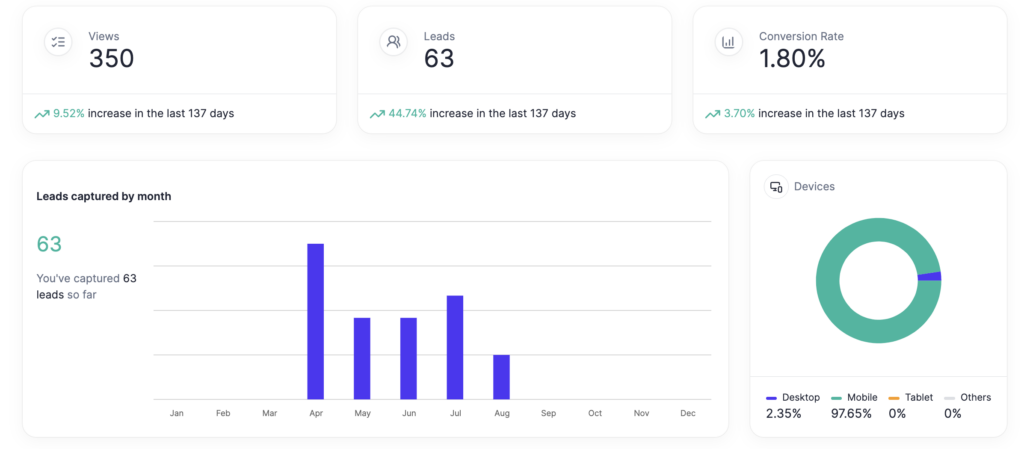Click the purple Desktop donut slice
Screen dimensions: 1024x449
coord(929,277)
